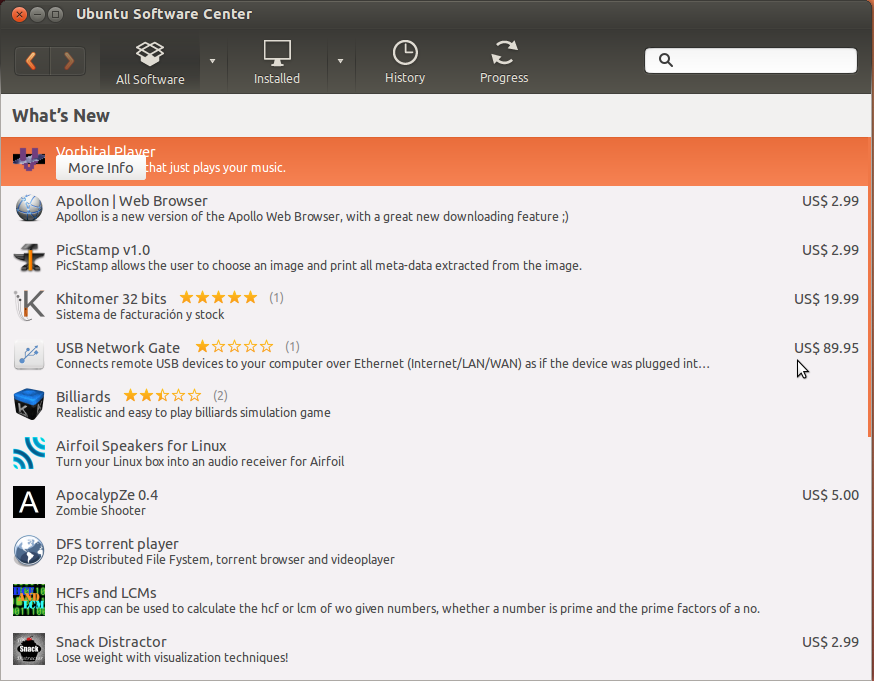This screenshot has height=681, width=874.
Task: Select the PicStamp v1.0 application icon
Action: [x=29, y=257]
